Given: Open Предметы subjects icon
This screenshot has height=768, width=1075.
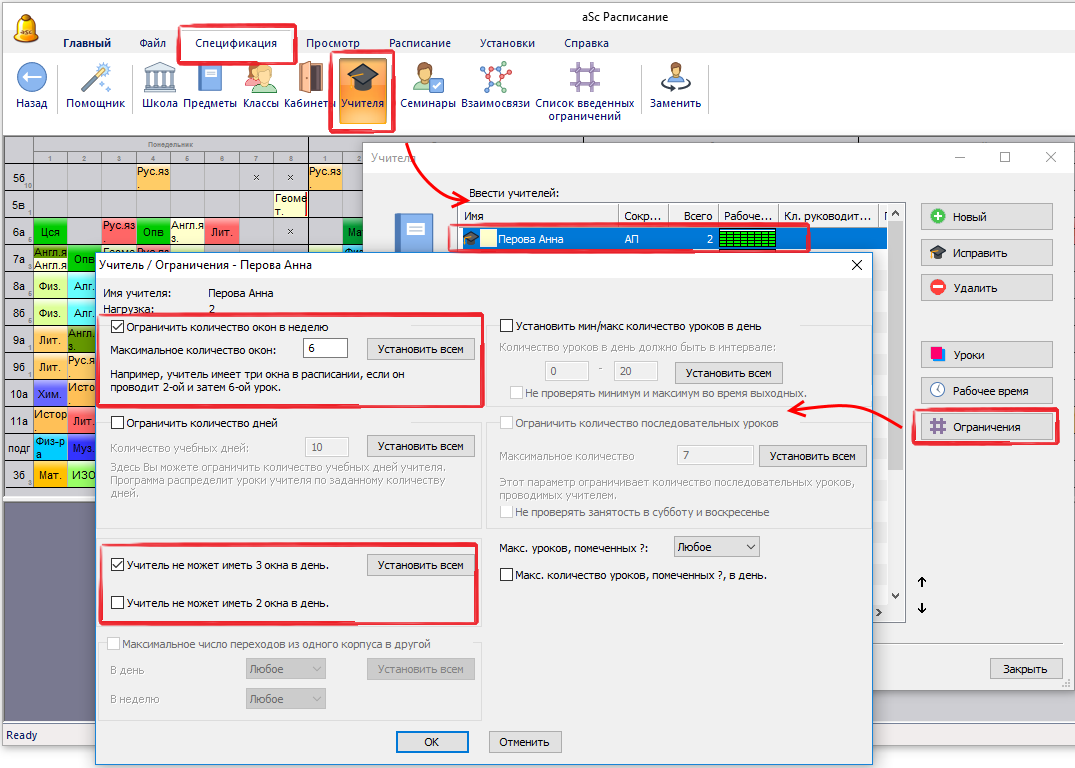Looking at the screenshot, I should click(210, 79).
